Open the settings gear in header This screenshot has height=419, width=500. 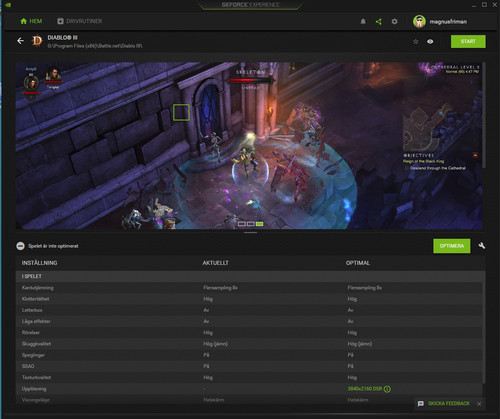tap(394, 21)
